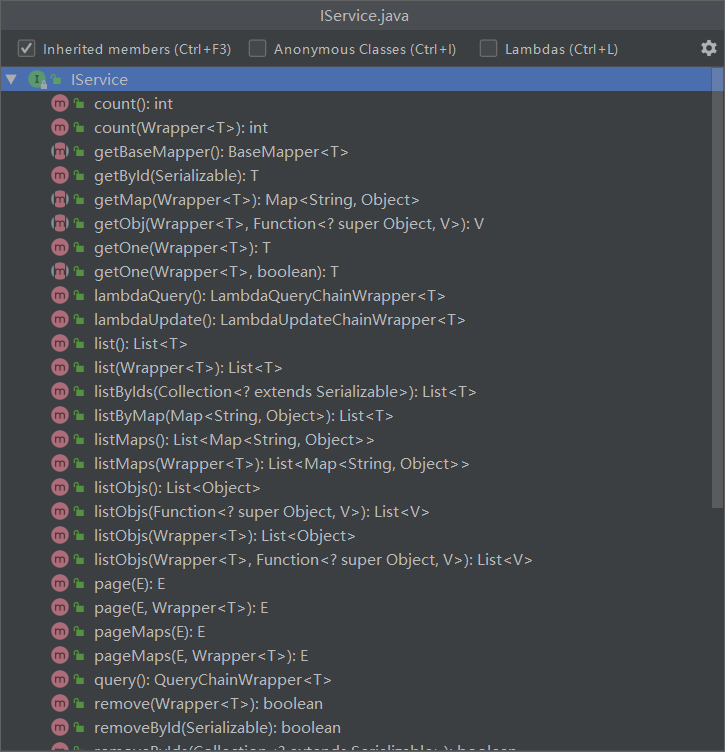Click method icon beside listByMap

point(60,415)
